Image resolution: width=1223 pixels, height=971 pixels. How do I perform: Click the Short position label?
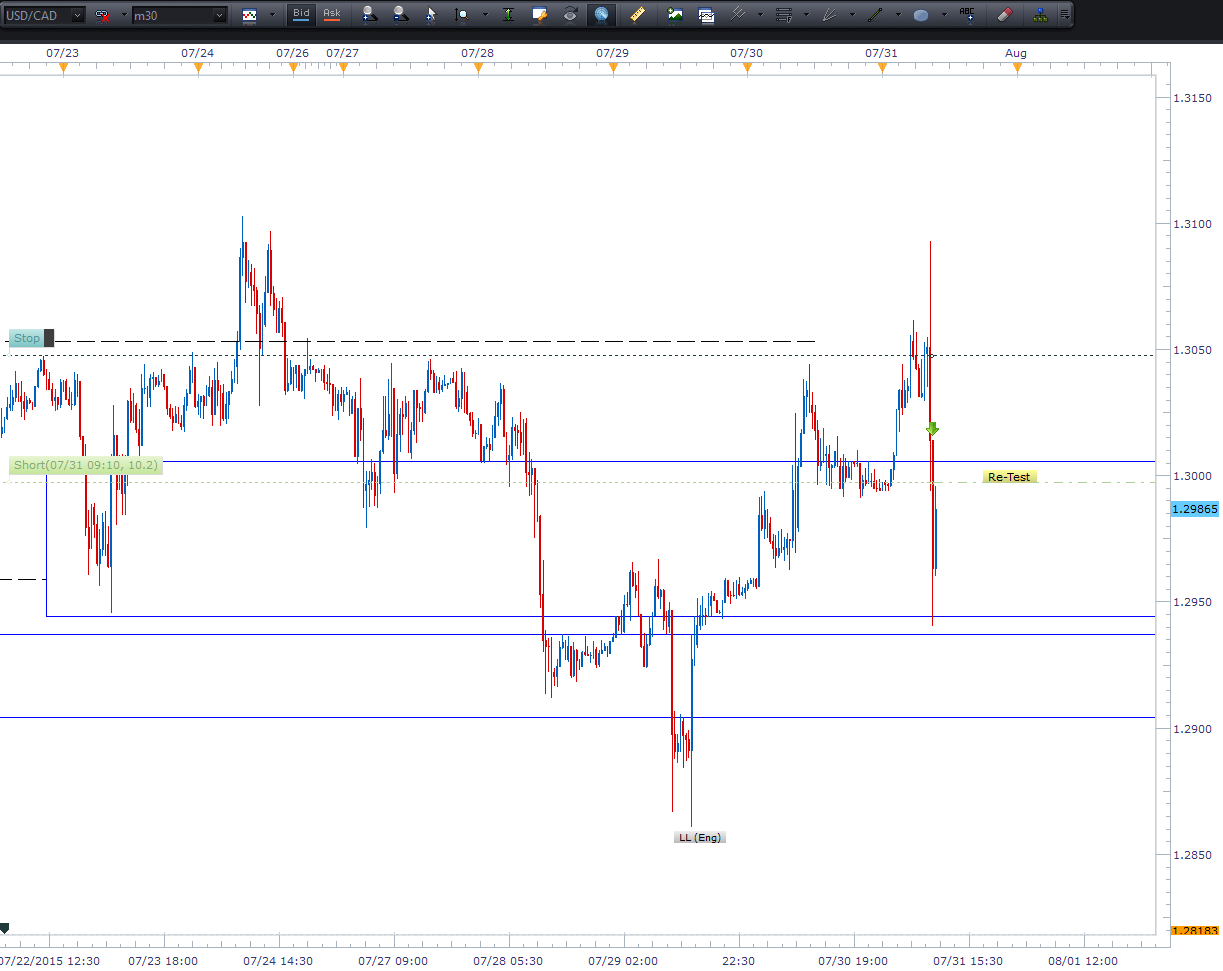tap(85, 465)
